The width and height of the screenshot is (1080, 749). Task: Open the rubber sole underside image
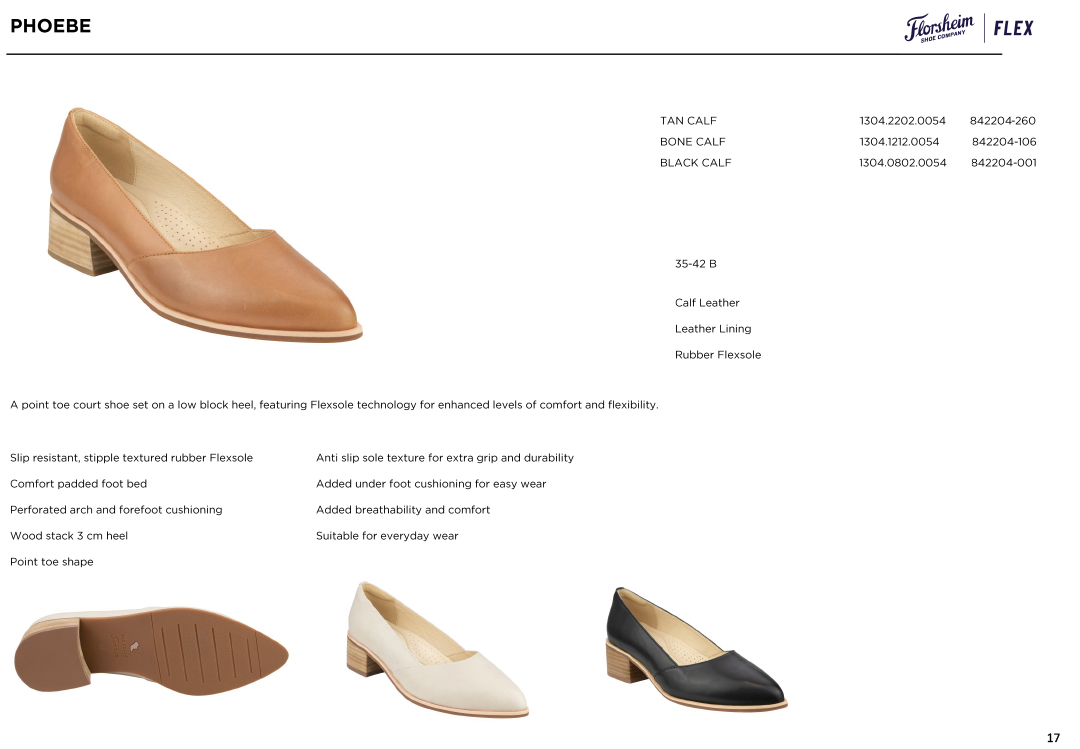pyautogui.click(x=150, y=650)
